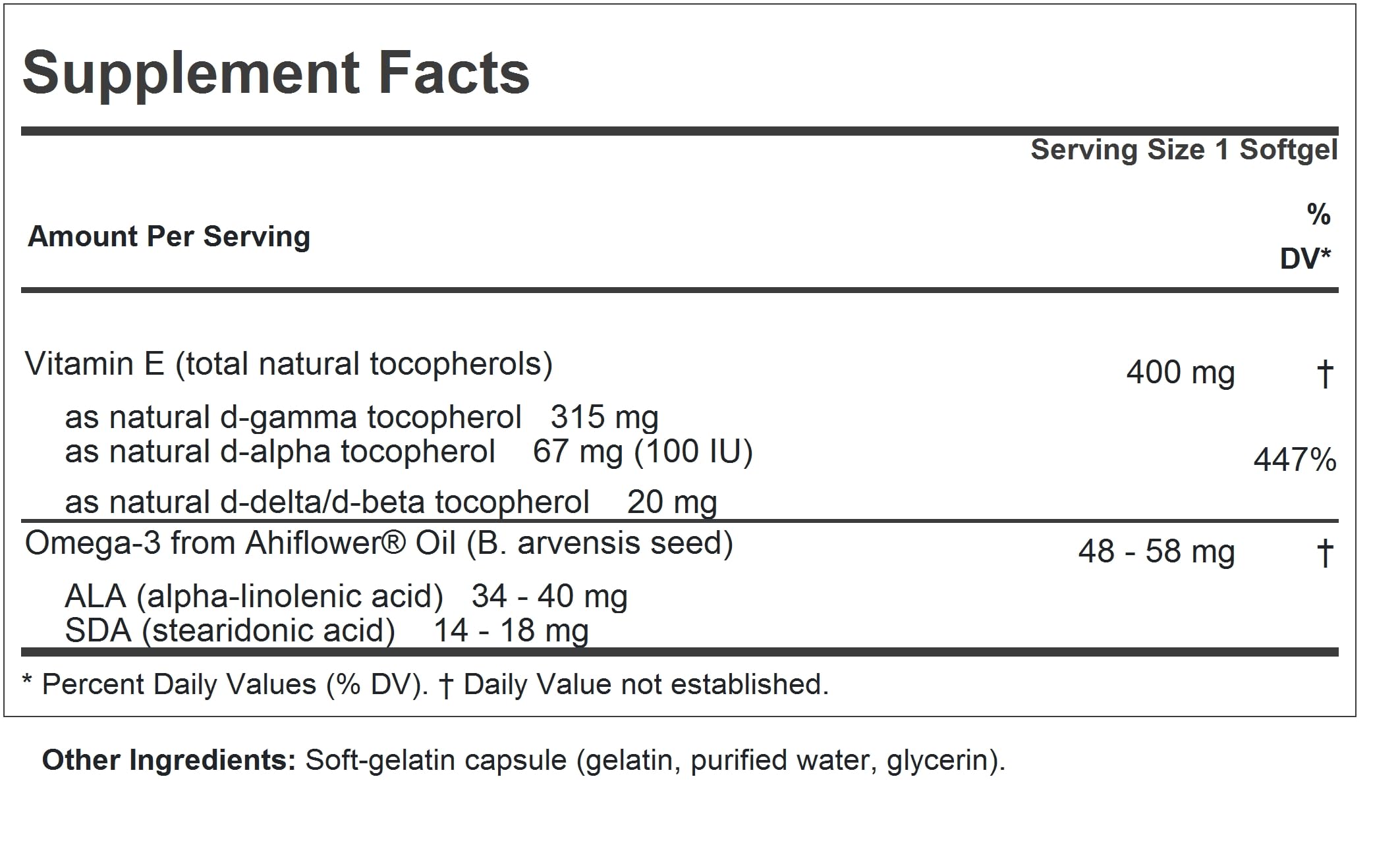Select the Vitamin E total natural tocopherols row
This screenshot has height=866, width=1400.
[289, 364]
